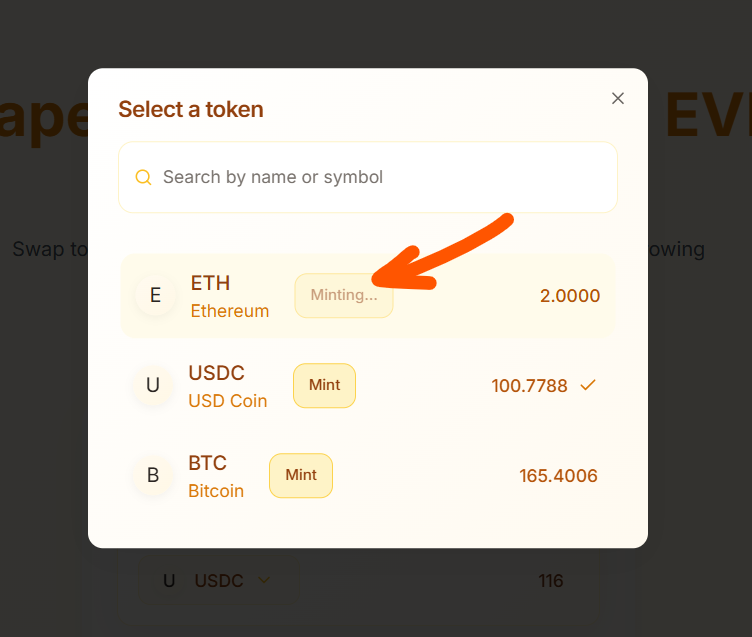Image resolution: width=752 pixels, height=637 pixels.
Task: Click the BTC circular B avatar icon
Action: coord(153,475)
